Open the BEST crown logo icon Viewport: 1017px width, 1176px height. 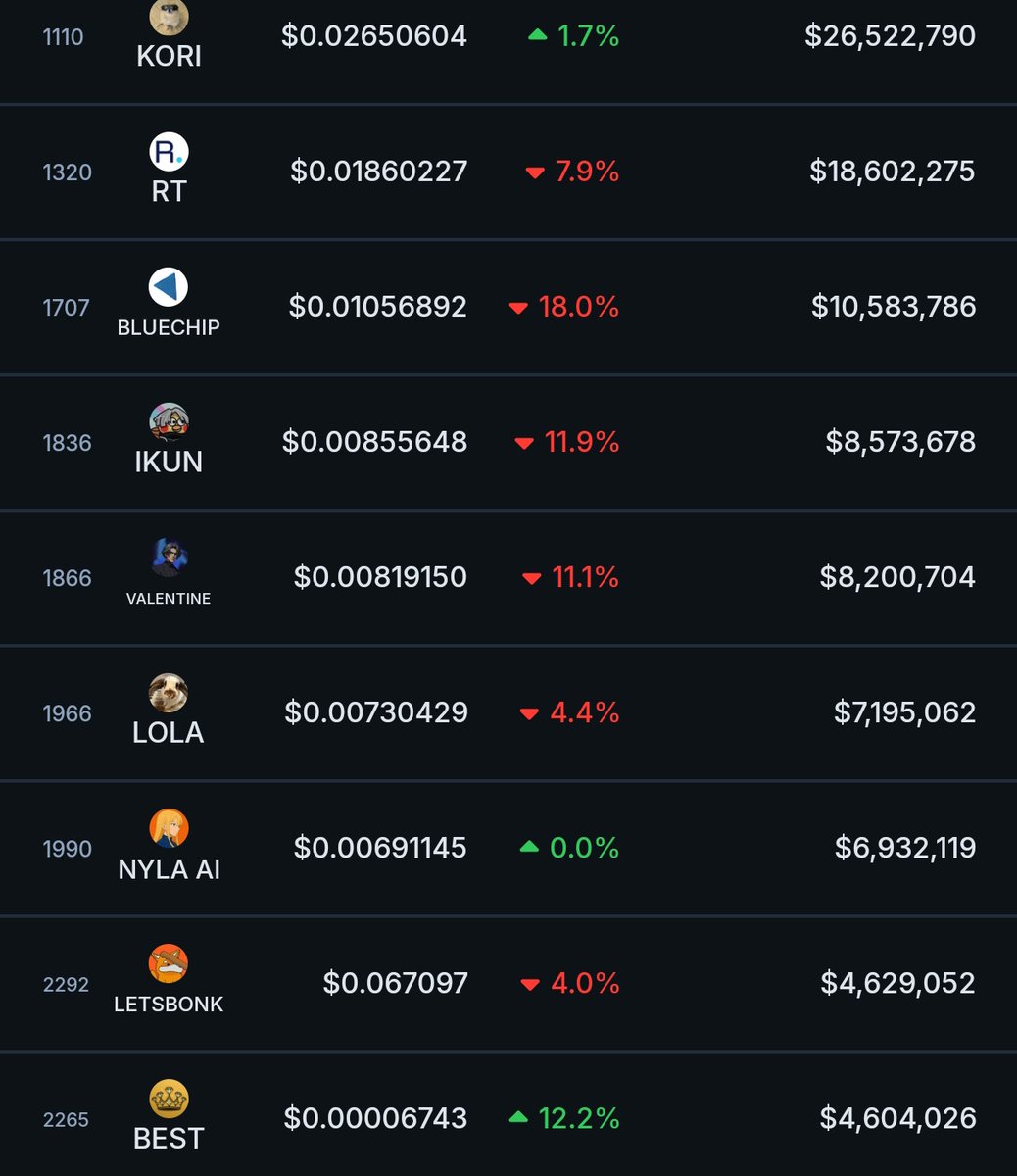(x=169, y=1099)
